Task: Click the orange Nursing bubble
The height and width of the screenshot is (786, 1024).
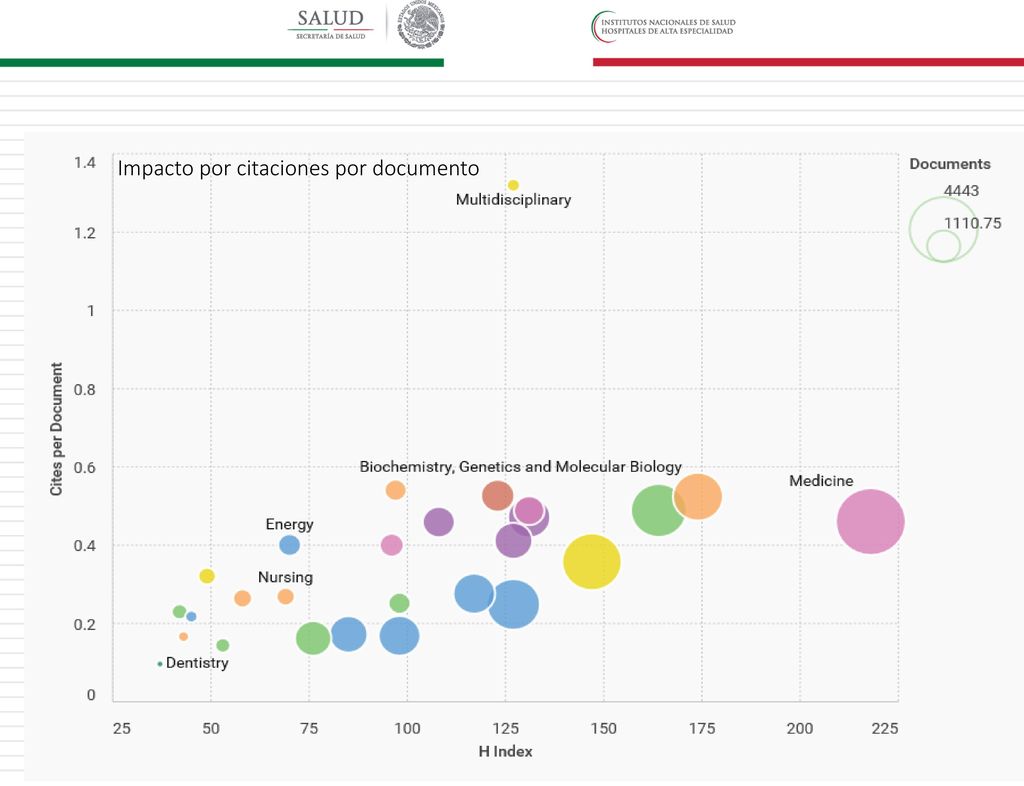Action: (x=285, y=596)
